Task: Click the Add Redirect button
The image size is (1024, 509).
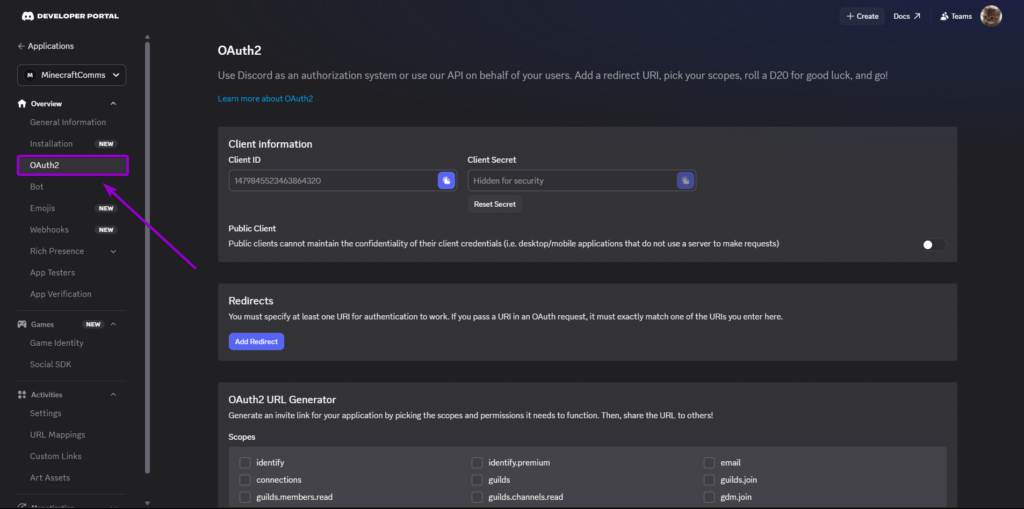Action: coord(256,342)
